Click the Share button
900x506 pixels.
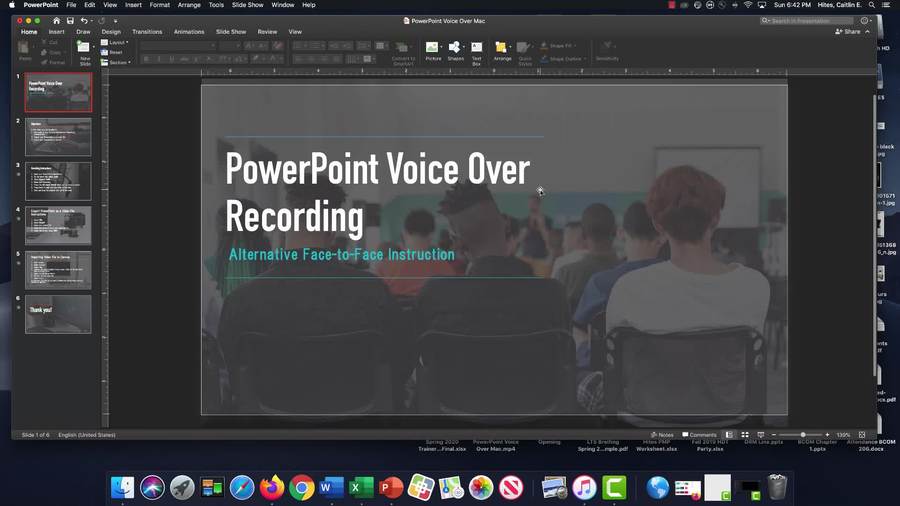click(x=847, y=32)
